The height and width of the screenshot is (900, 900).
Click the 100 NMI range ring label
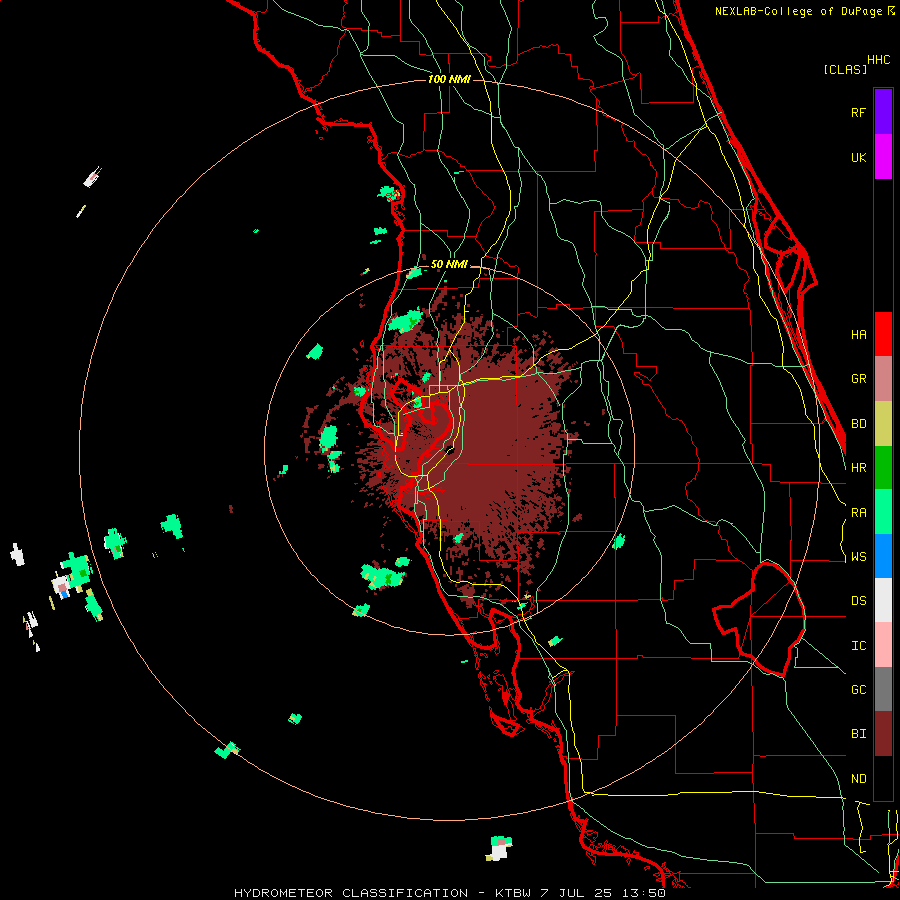(x=449, y=79)
